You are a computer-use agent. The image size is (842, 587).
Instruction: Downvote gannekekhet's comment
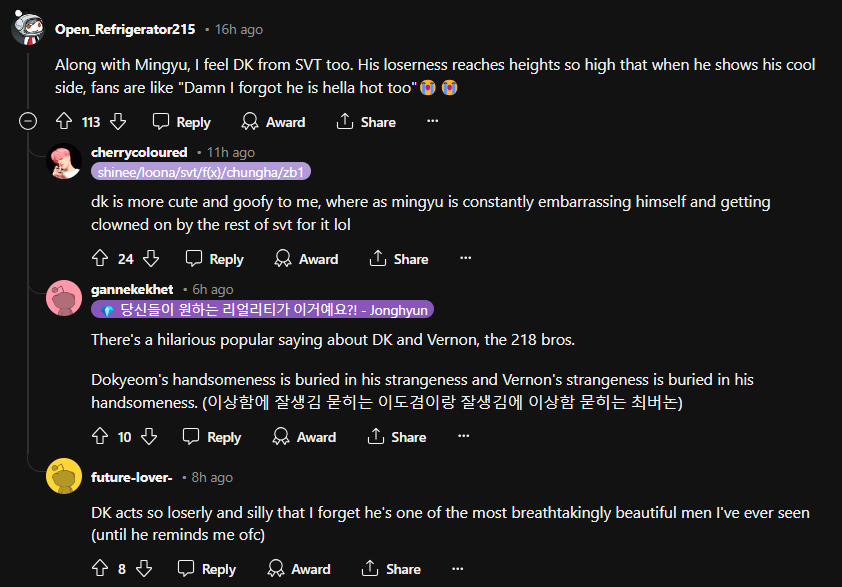[x=148, y=437]
